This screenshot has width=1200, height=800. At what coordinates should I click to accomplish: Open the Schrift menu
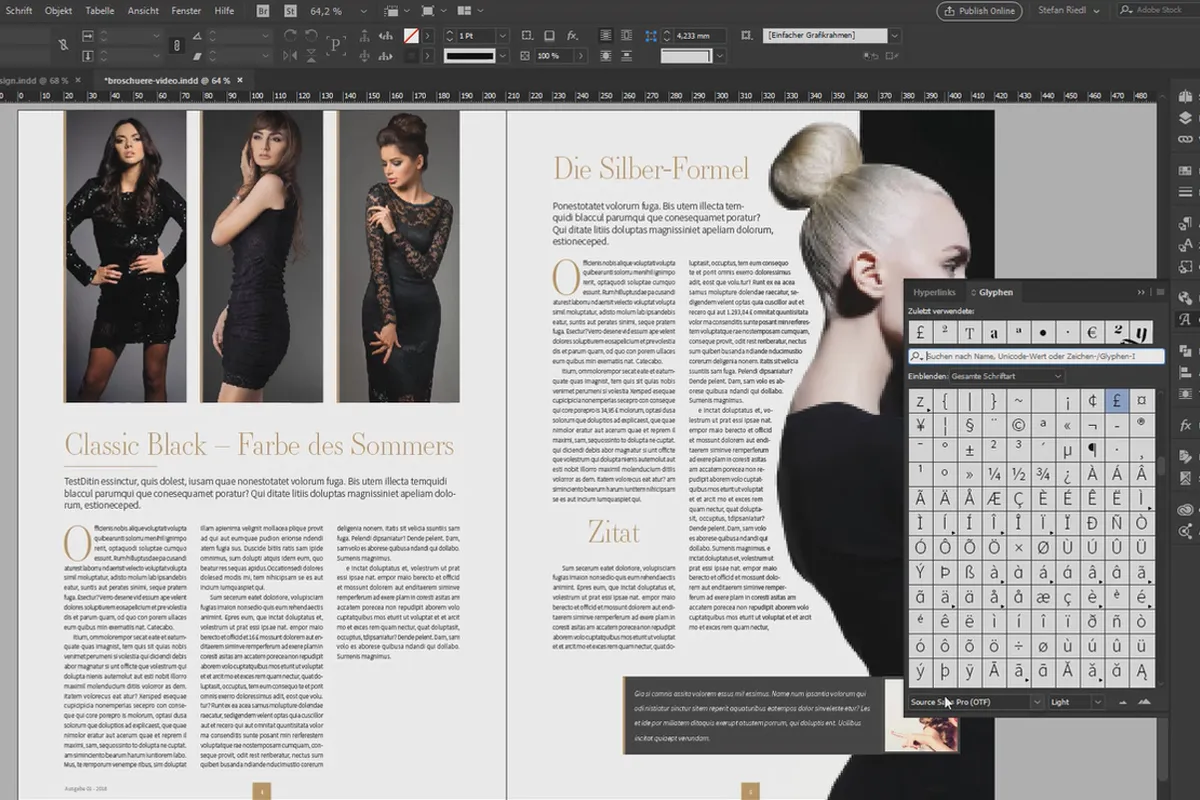[19, 10]
